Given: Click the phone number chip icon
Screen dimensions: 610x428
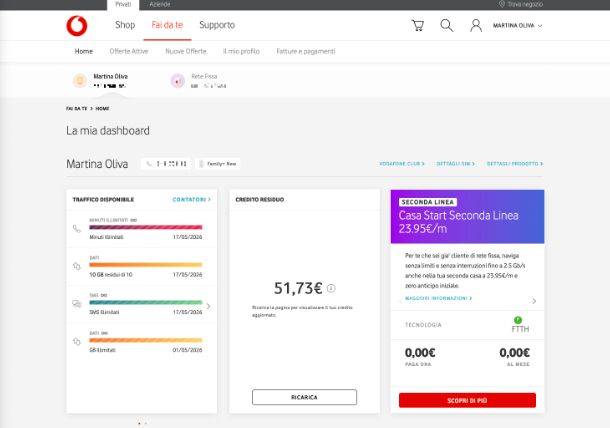Looking at the screenshot, I should [149, 164].
